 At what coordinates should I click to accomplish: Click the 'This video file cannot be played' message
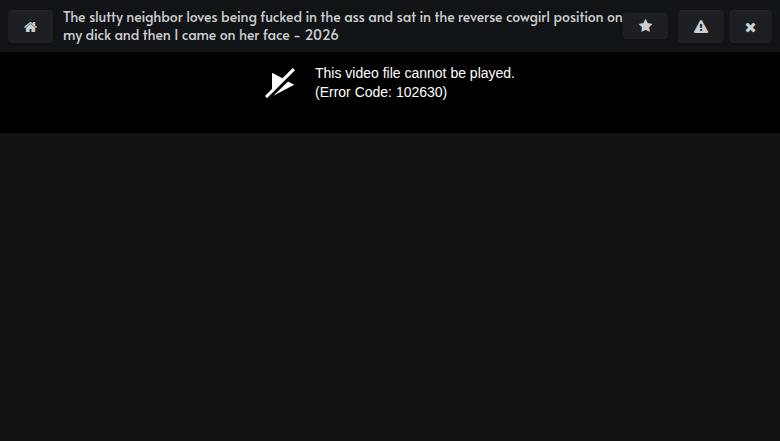[415, 73]
